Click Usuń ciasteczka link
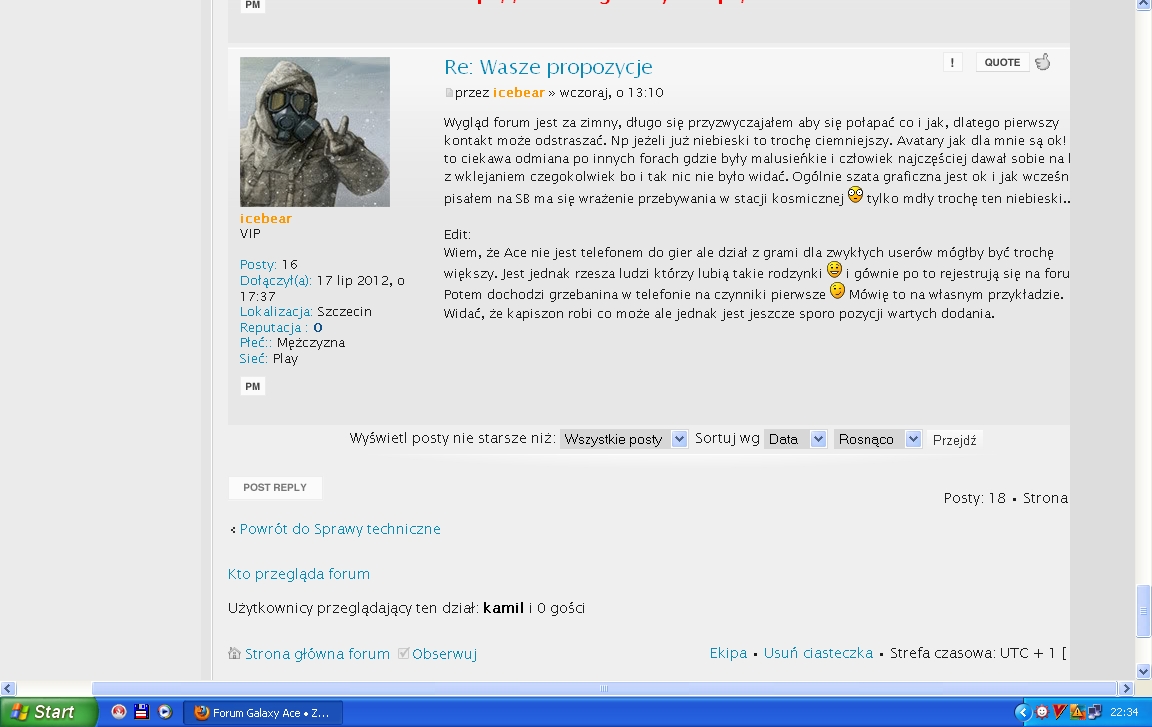The width and height of the screenshot is (1152, 727). click(x=818, y=653)
